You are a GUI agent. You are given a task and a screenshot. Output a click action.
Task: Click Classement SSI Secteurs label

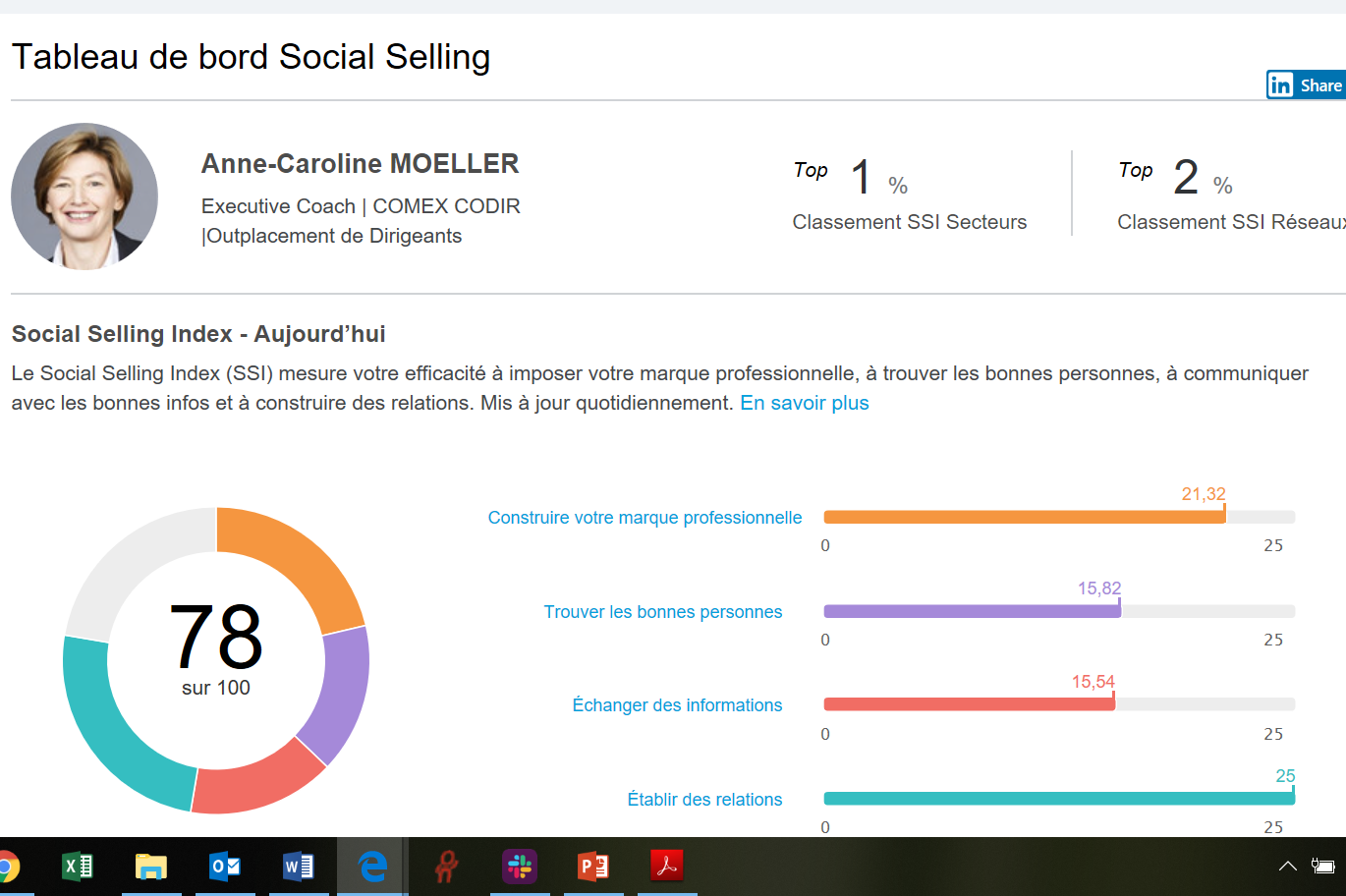point(910,222)
